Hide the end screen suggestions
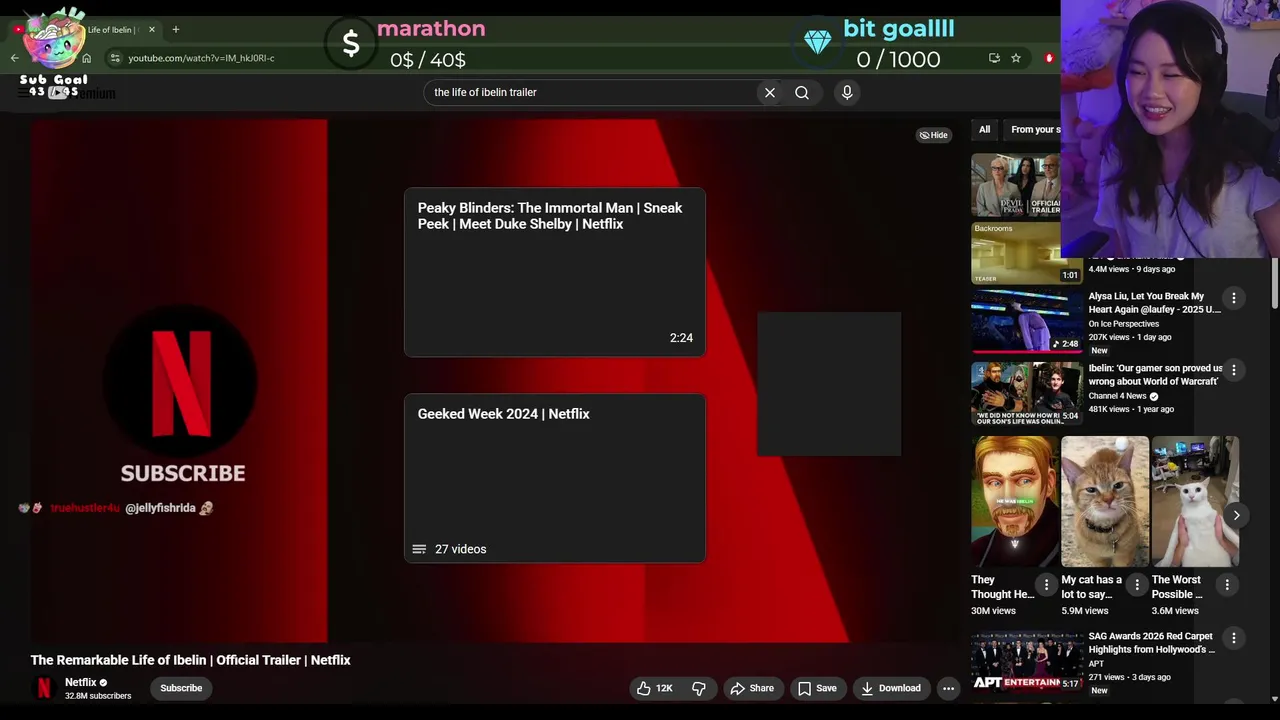The height and width of the screenshot is (720, 1280). (x=933, y=135)
